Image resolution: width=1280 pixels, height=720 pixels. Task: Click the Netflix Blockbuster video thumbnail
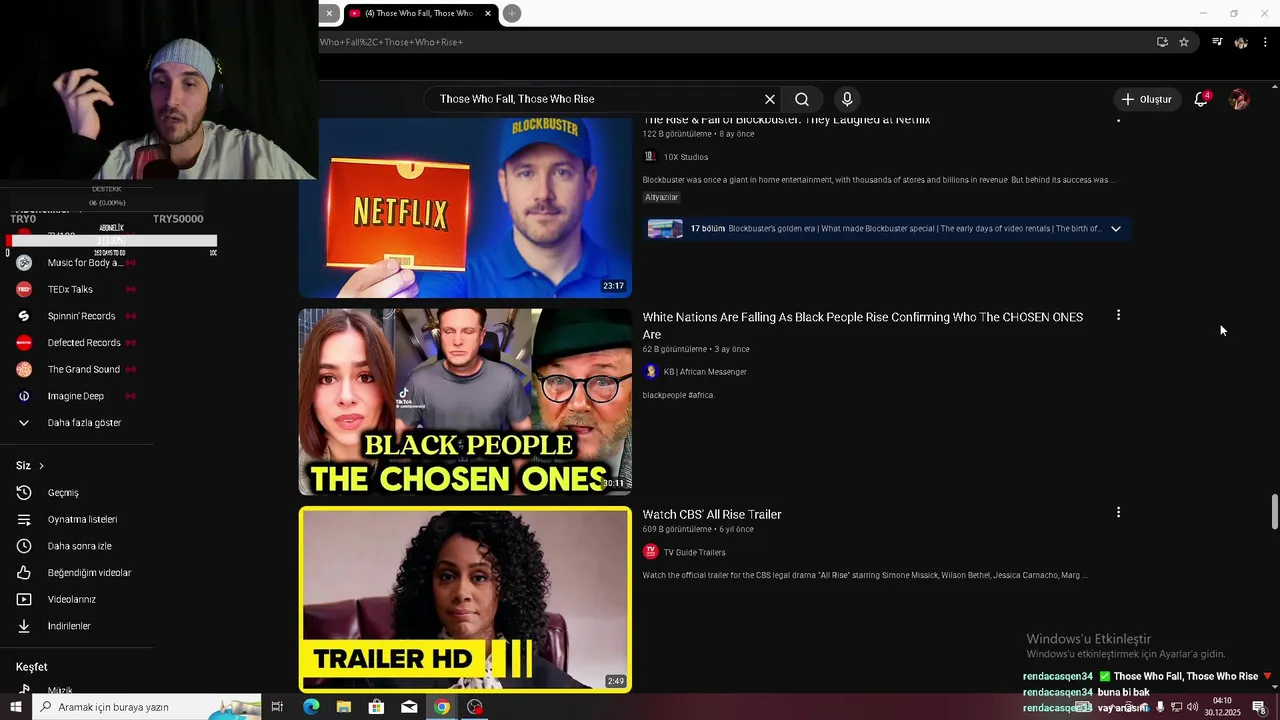tap(465, 207)
